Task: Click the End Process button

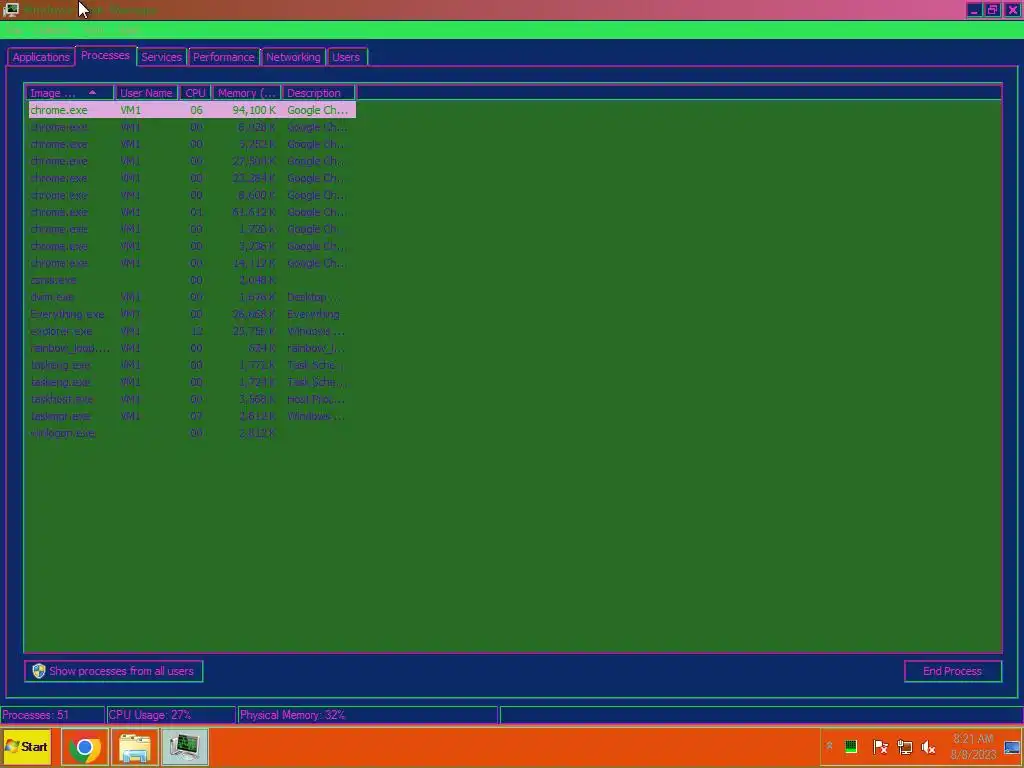Action: click(953, 671)
